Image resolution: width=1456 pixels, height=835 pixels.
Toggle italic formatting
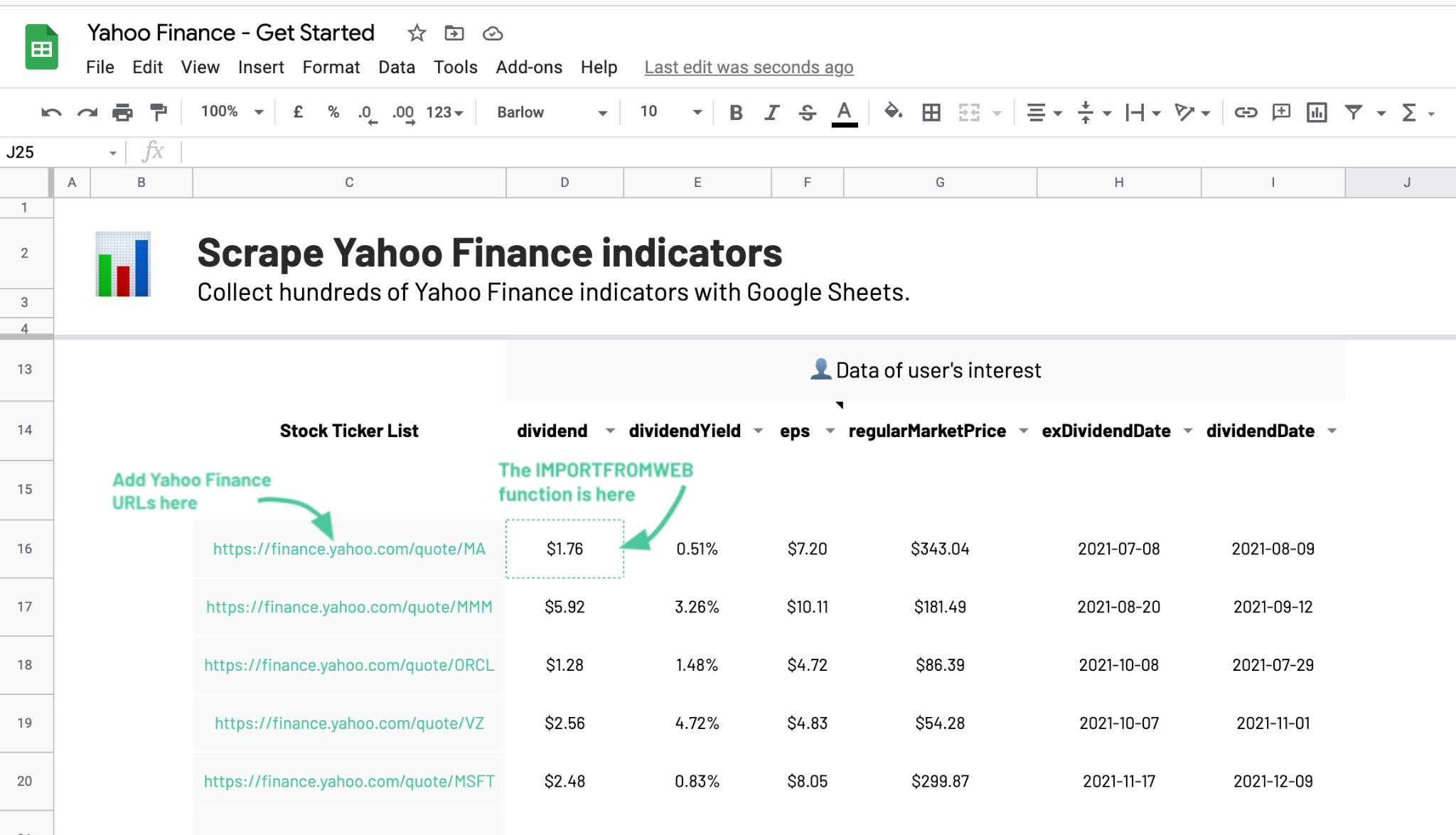[771, 112]
